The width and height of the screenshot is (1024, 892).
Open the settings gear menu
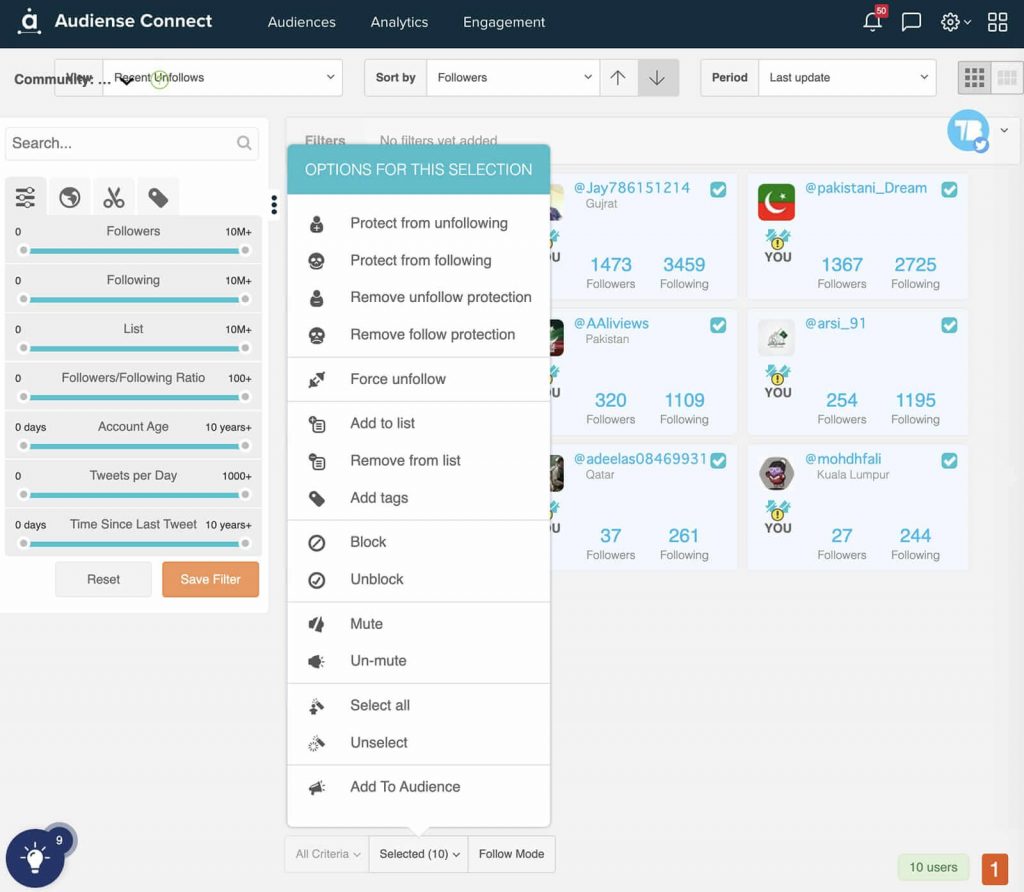coord(955,22)
